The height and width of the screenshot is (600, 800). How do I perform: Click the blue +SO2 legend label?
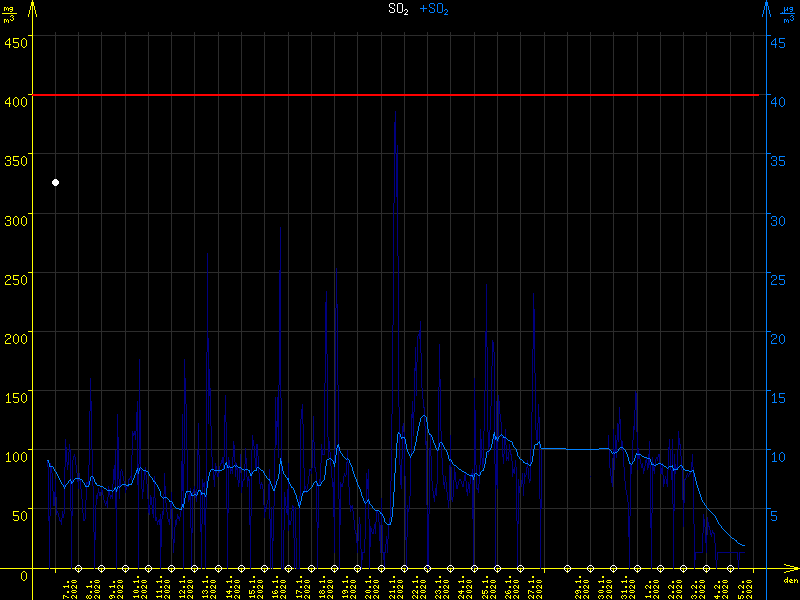(433, 9)
